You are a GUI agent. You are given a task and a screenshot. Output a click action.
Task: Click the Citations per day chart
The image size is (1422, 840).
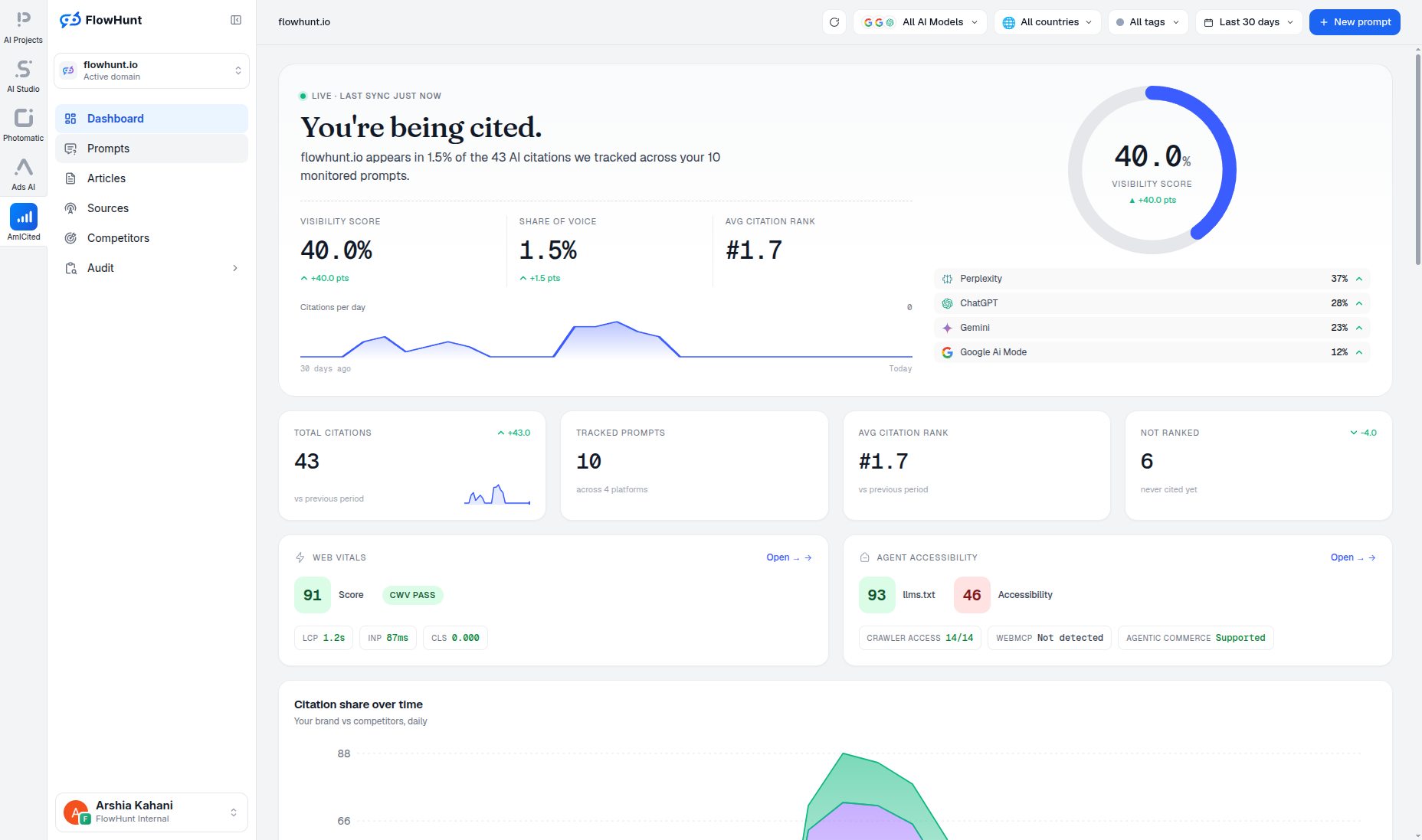(606, 339)
